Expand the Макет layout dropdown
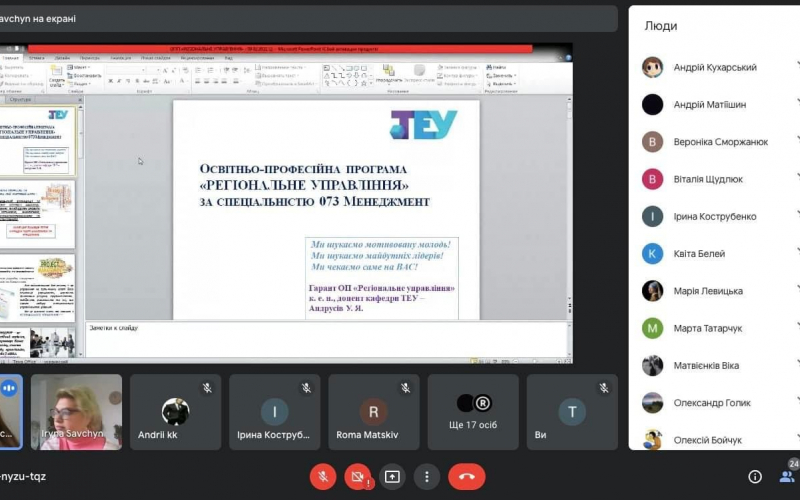 79,67
